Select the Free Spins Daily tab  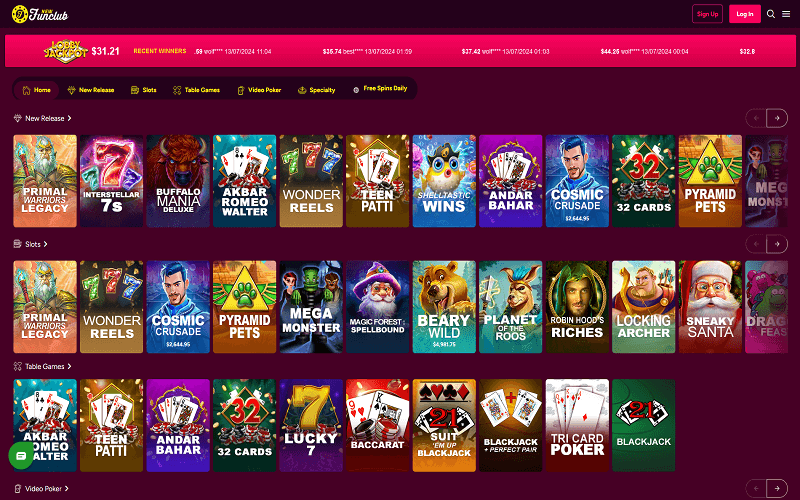(380, 89)
